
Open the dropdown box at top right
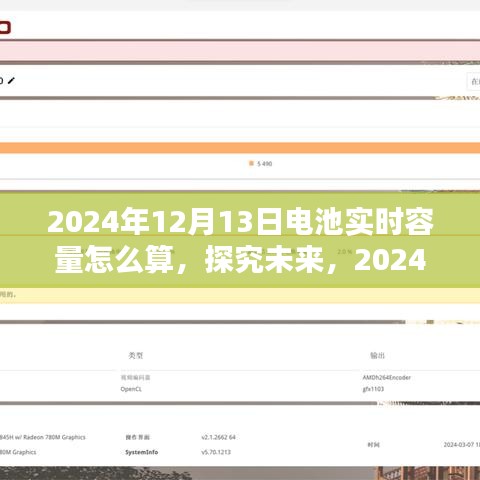[473, 81]
